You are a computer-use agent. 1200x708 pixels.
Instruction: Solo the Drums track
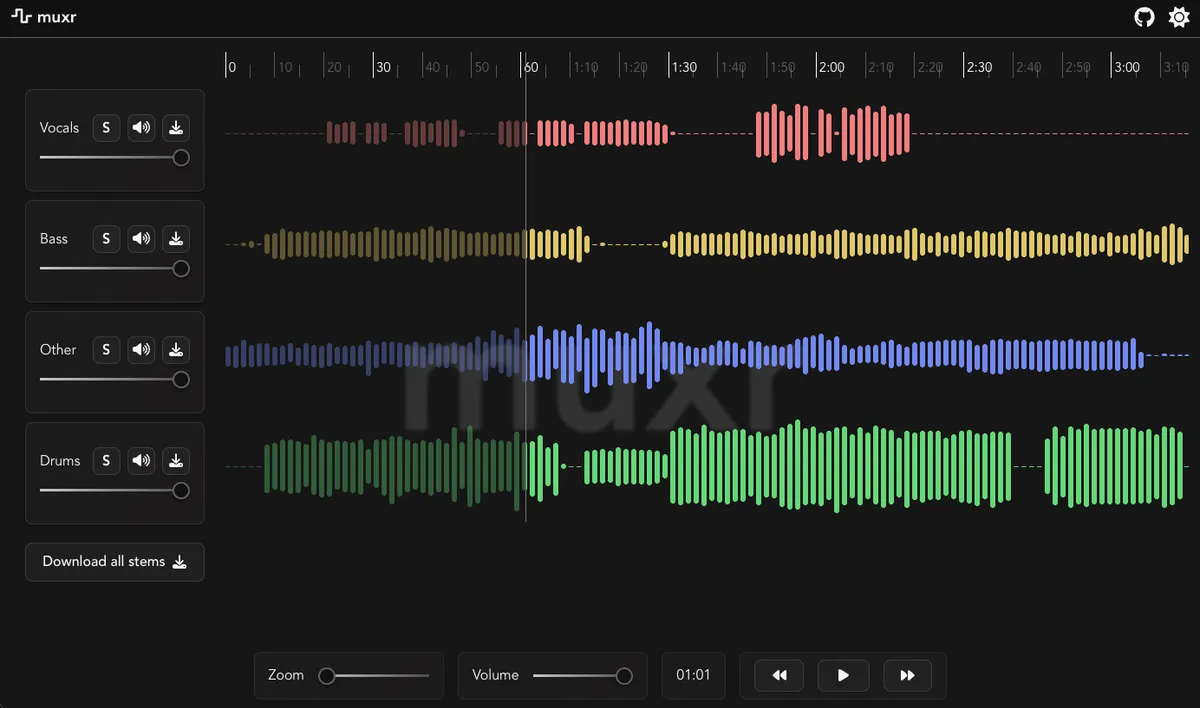(106, 461)
